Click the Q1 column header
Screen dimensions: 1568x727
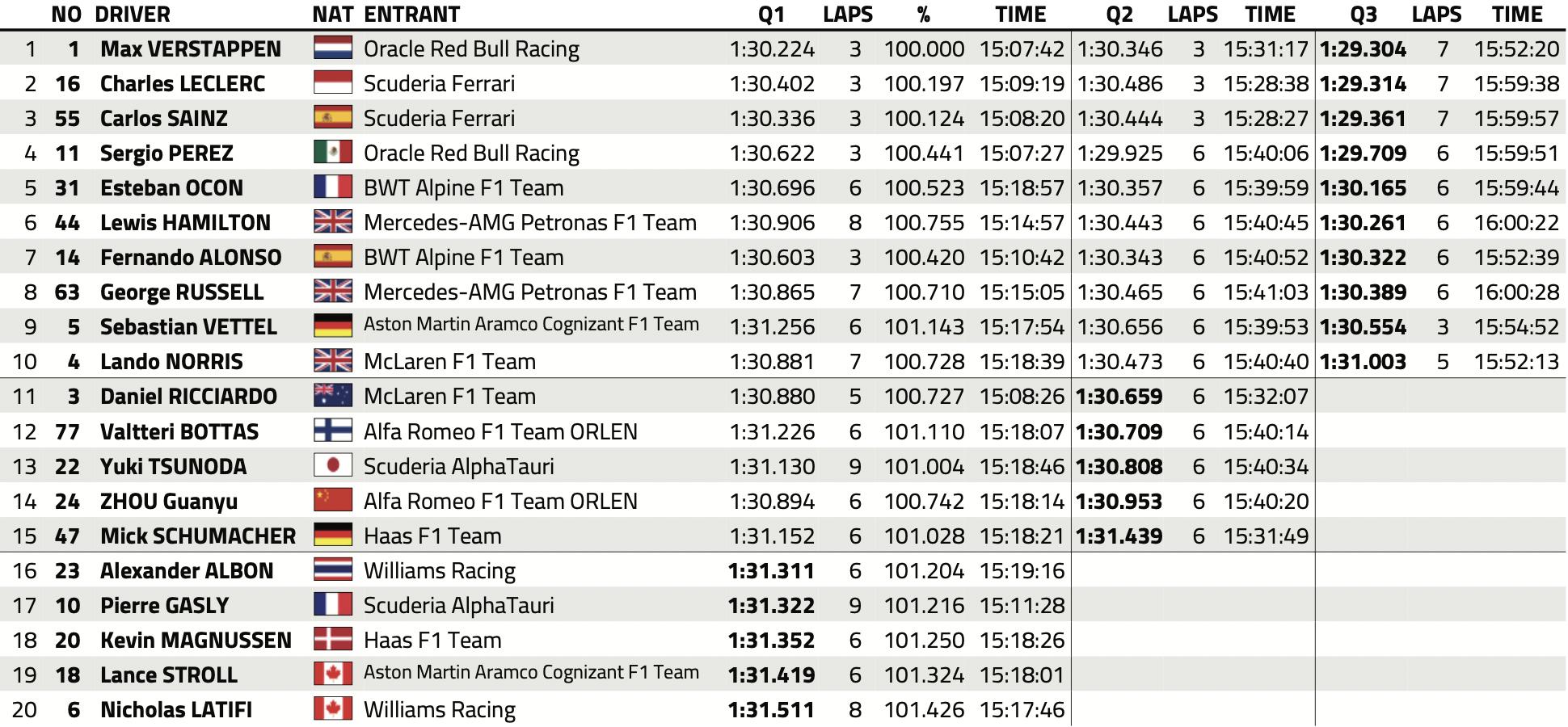772,15
